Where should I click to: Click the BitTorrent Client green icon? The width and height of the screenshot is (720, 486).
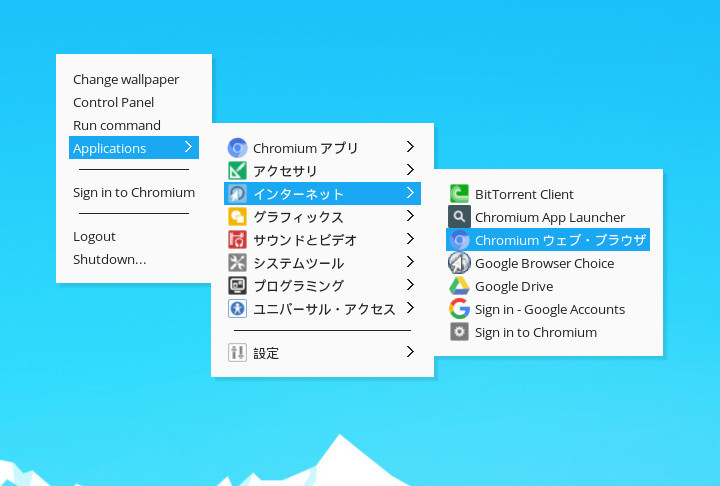(x=459, y=194)
